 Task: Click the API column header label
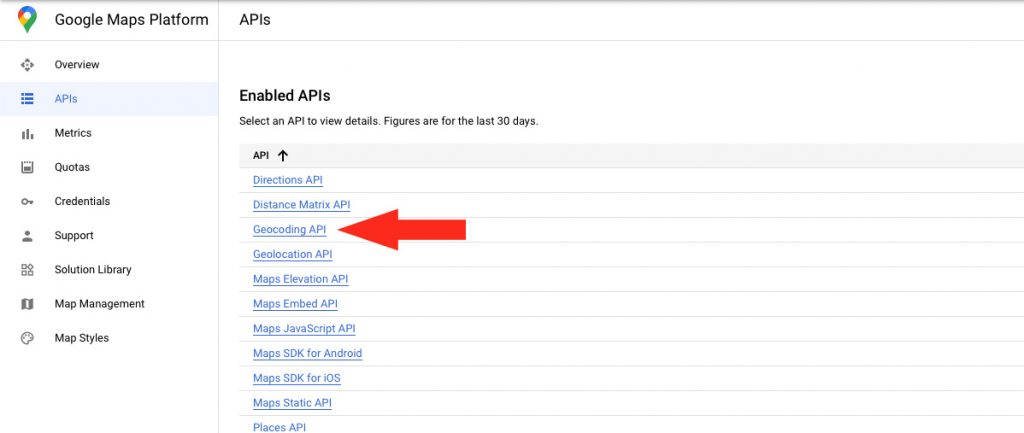[x=261, y=155]
